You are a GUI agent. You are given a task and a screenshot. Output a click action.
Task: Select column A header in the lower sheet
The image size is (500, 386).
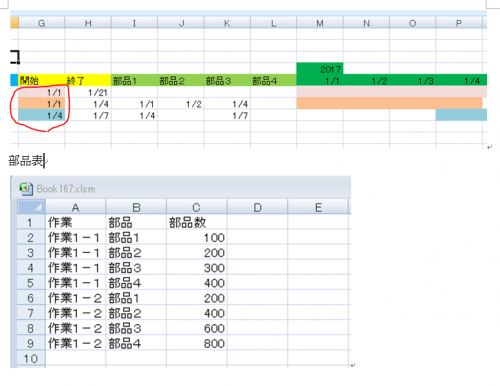click(x=76, y=207)
